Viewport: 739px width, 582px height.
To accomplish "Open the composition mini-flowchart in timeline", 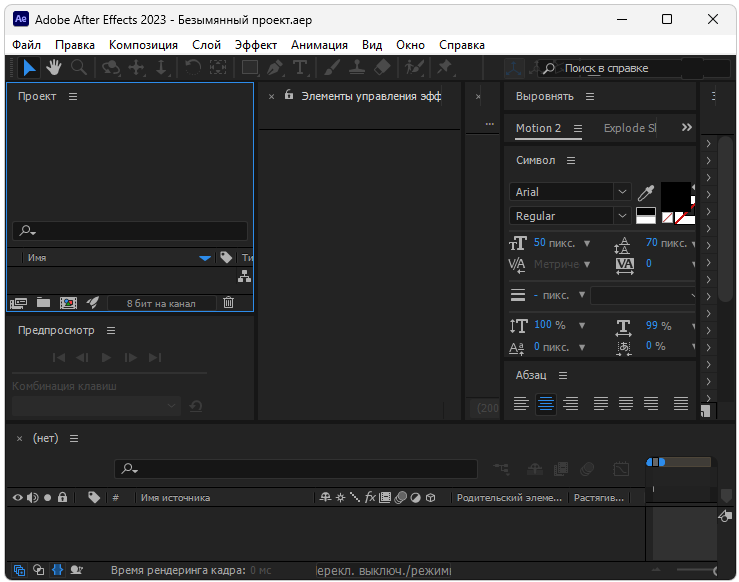I will click(x=501, y=469).
